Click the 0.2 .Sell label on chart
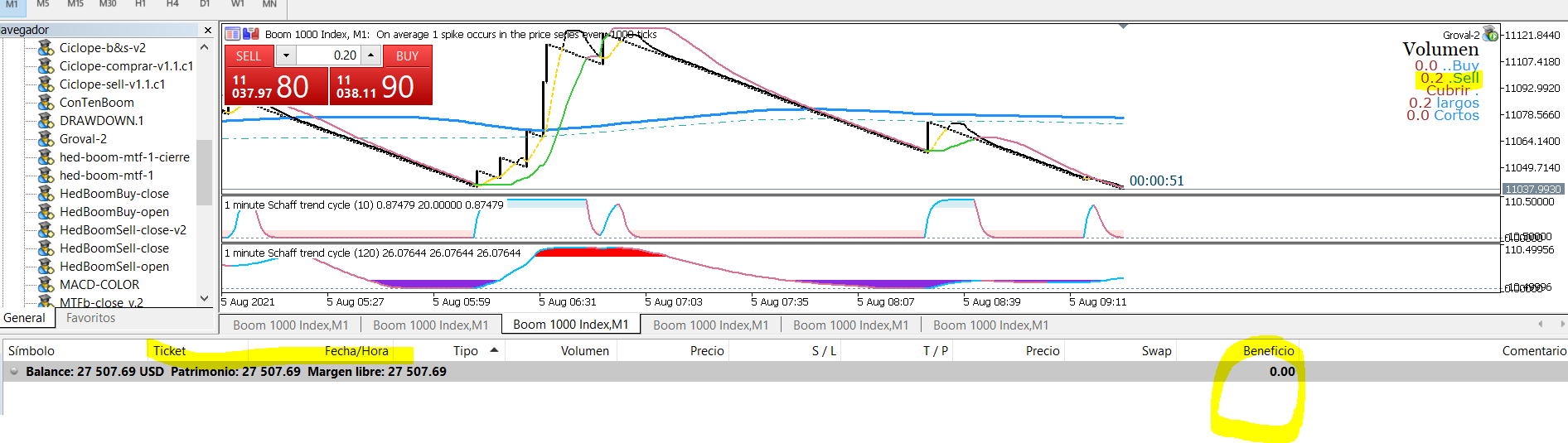This screenshot has height=443, width=1568. click(x=1449, y=78)
